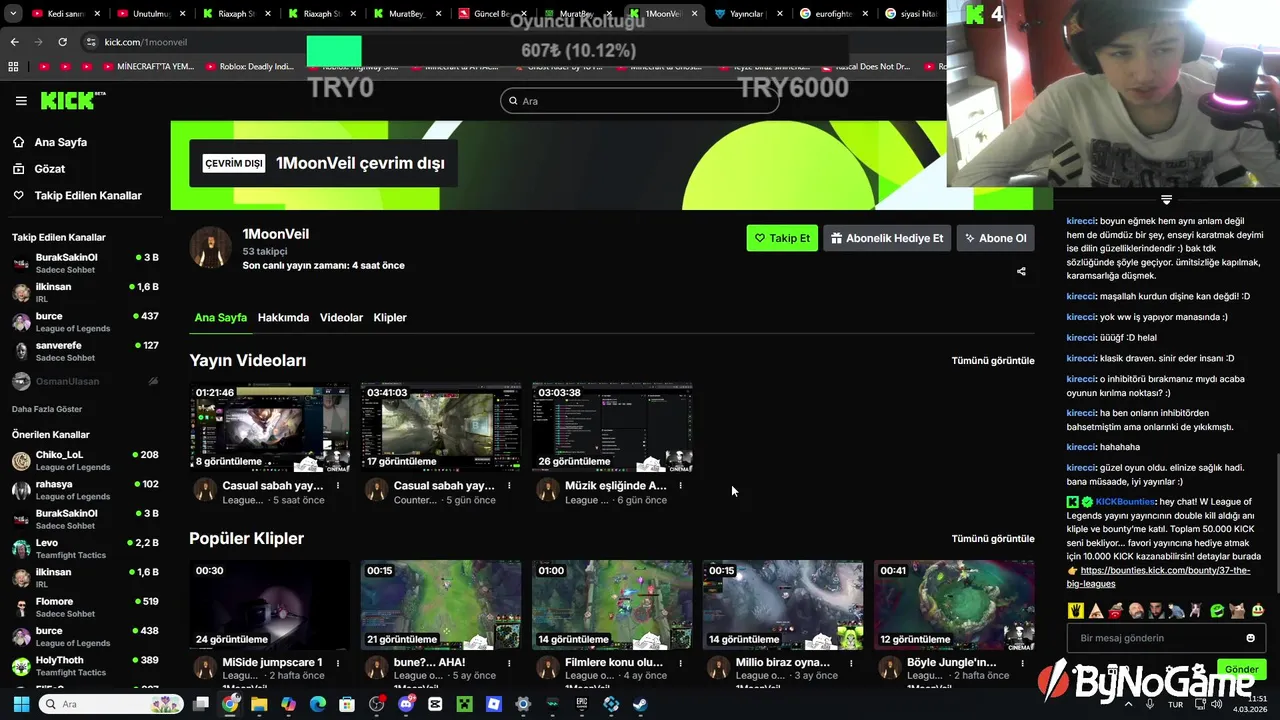Open the MiSide jumpscare 1 clip thumbnail

click(x=270, y=605)
